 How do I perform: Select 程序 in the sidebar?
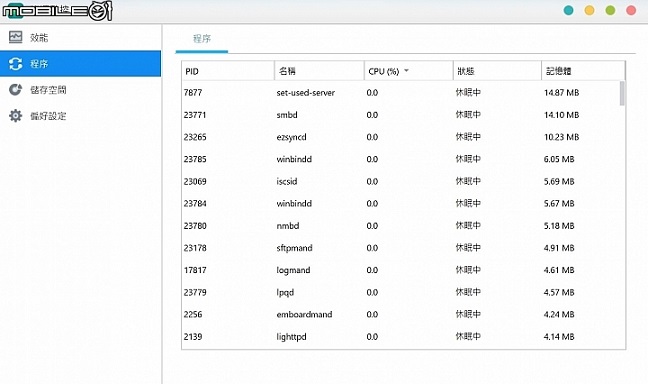[x=81, y=64]
